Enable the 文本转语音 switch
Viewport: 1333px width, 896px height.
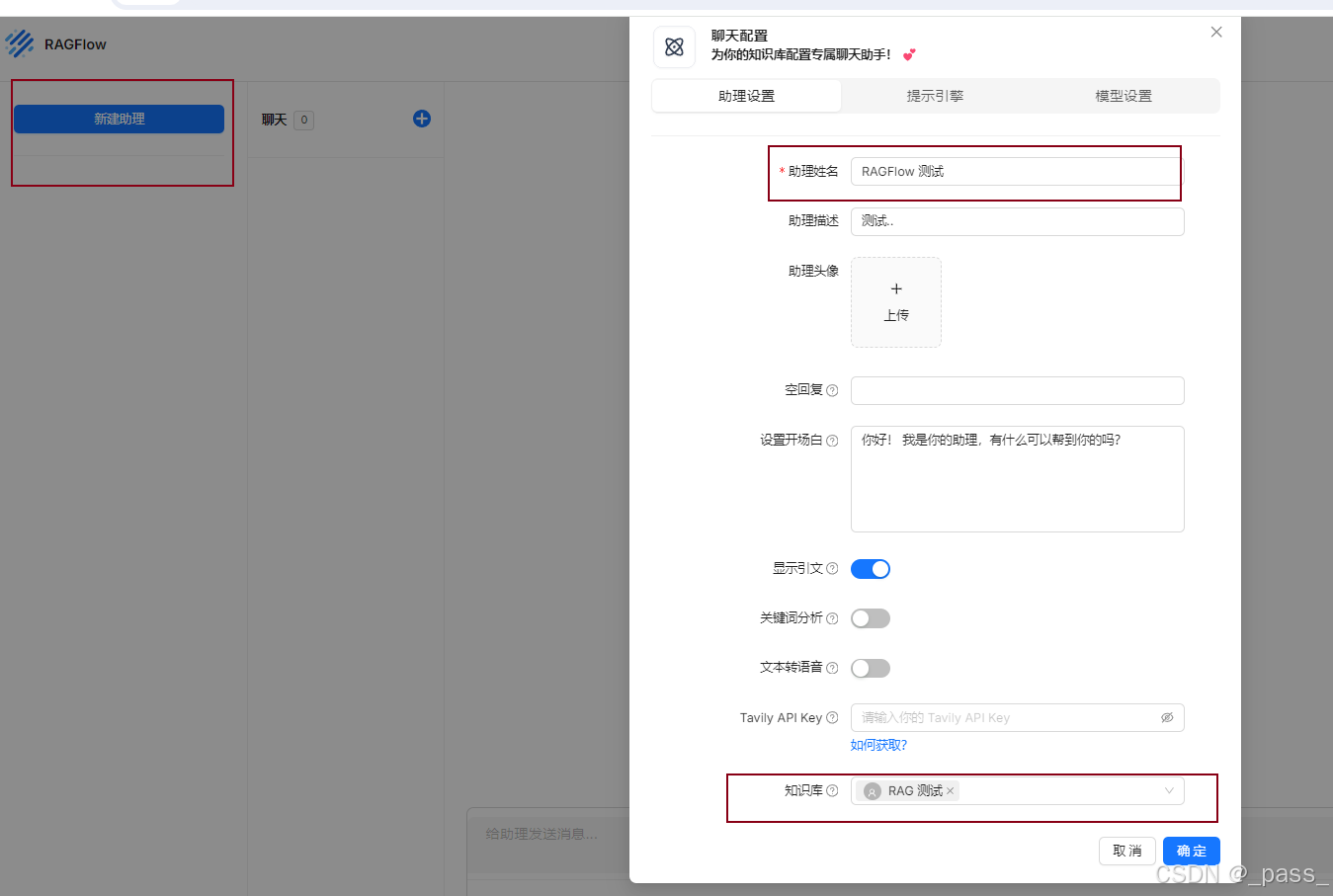(871, 669)
